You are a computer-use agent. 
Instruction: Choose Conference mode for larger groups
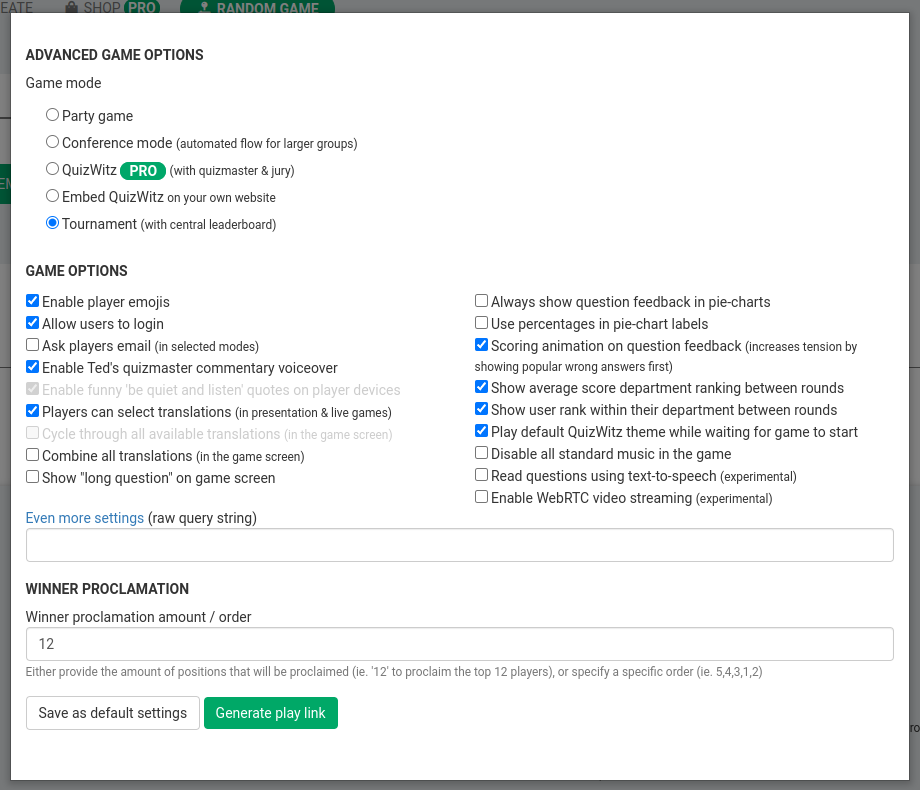(52, 141)
